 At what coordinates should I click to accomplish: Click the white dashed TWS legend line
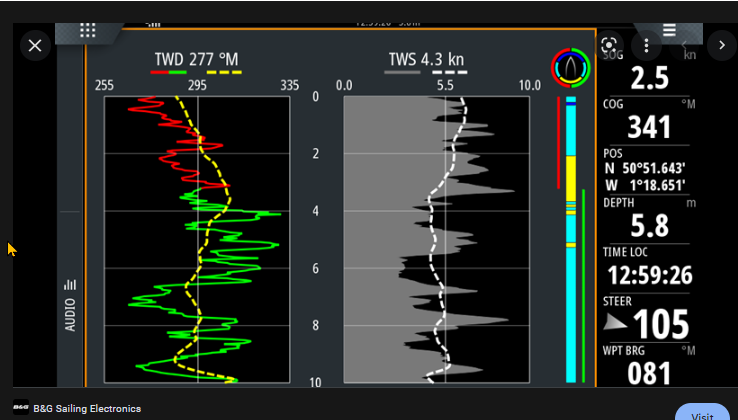point(450,73)
